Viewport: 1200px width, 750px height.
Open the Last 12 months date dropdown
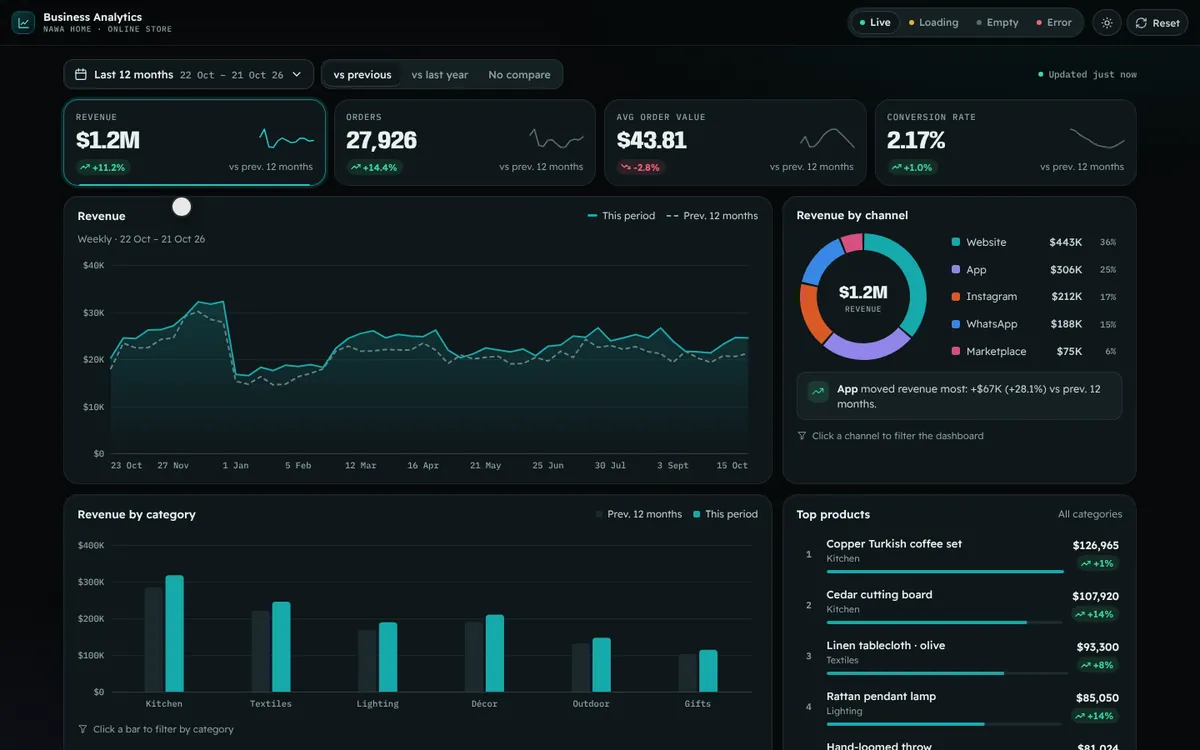point(189,75)
